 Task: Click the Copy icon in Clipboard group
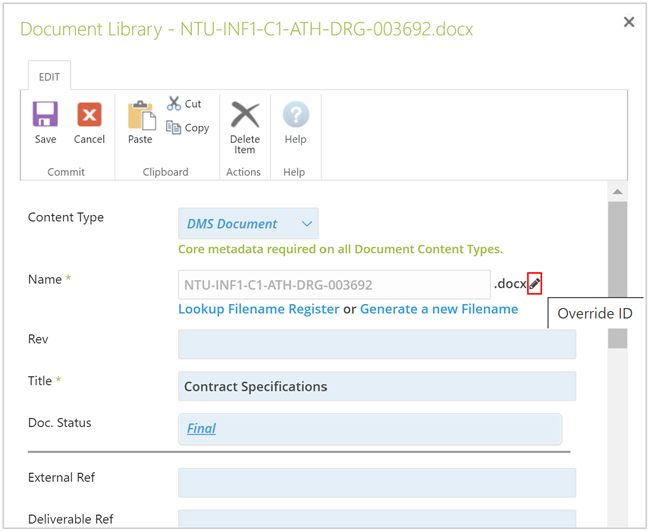pos(173,127)
